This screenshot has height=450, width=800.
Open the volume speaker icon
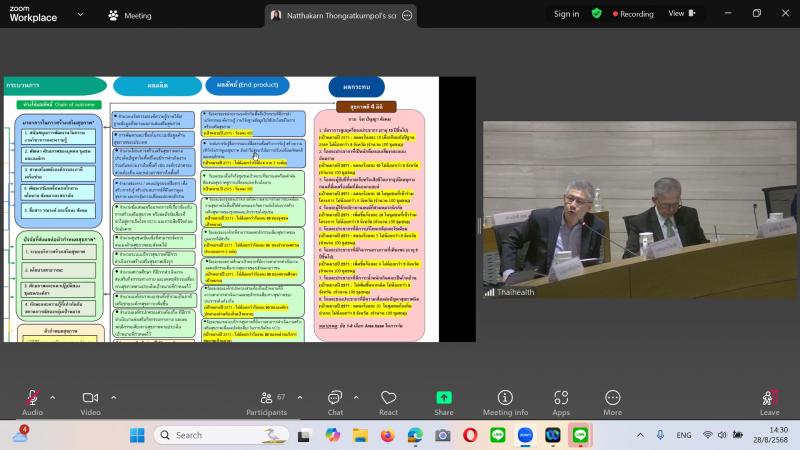722,435
